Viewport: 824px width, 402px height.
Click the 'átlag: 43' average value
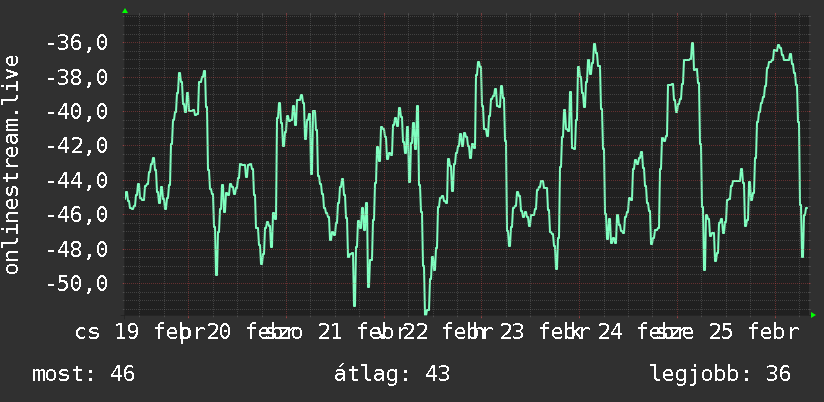coord(392,374)
